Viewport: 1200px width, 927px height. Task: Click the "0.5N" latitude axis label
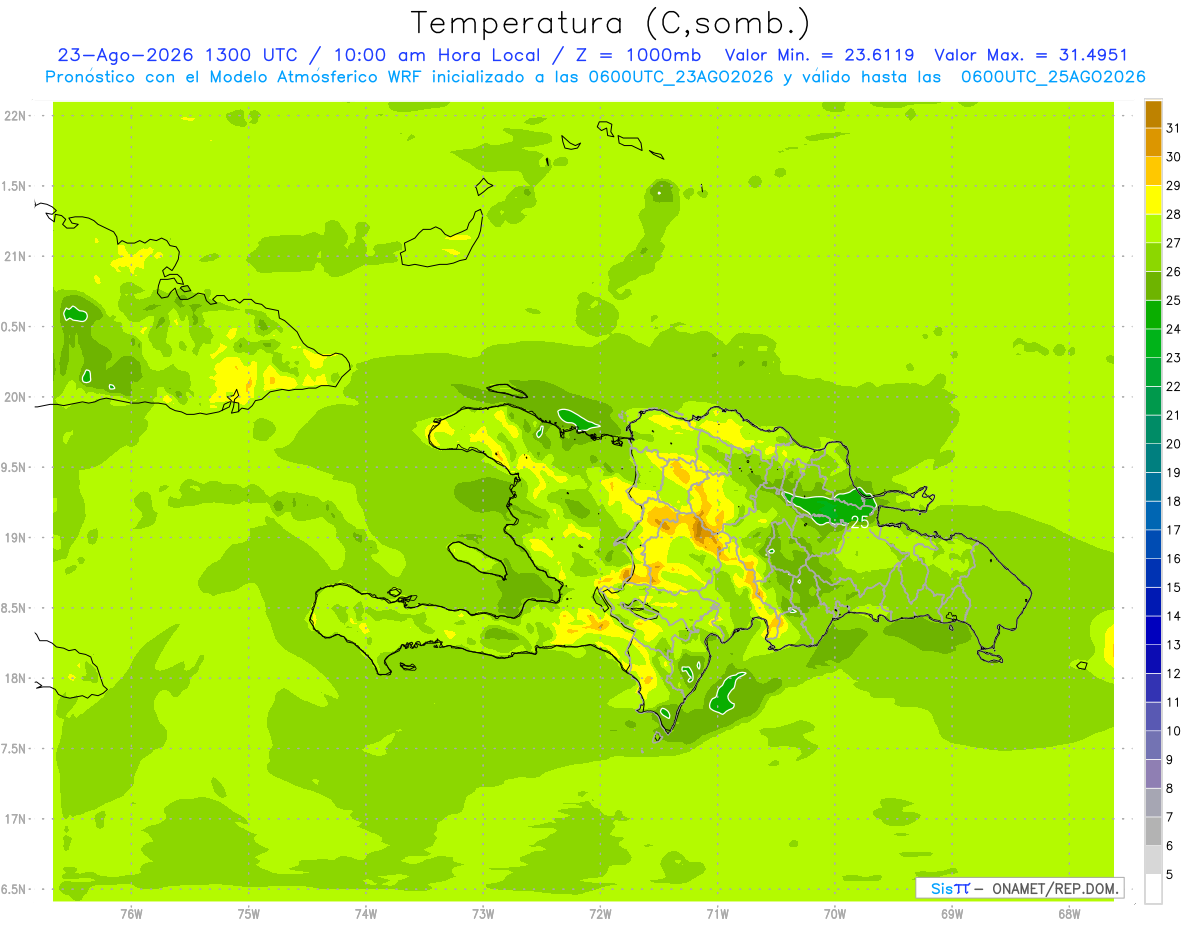tap(14, 327)
